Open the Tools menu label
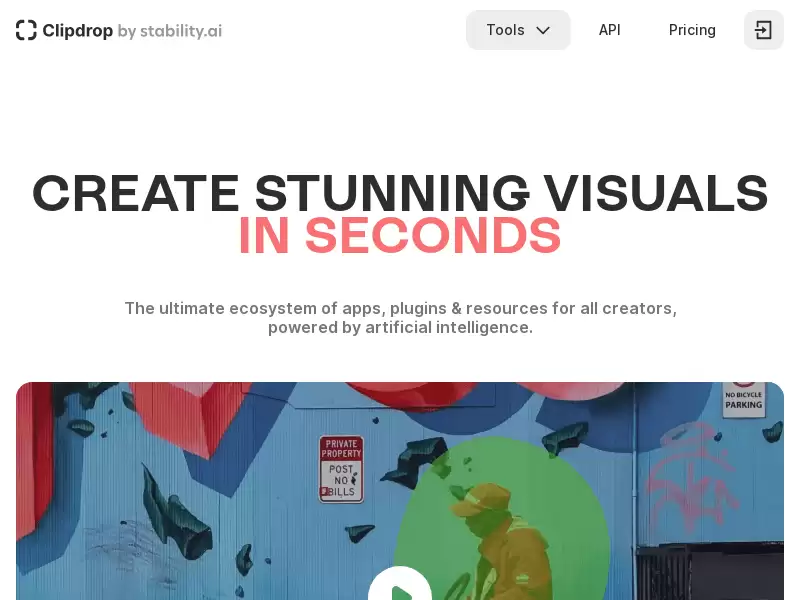Image resolution: width=800 pixels, height=600 pixels. click(x=505, y=30)
